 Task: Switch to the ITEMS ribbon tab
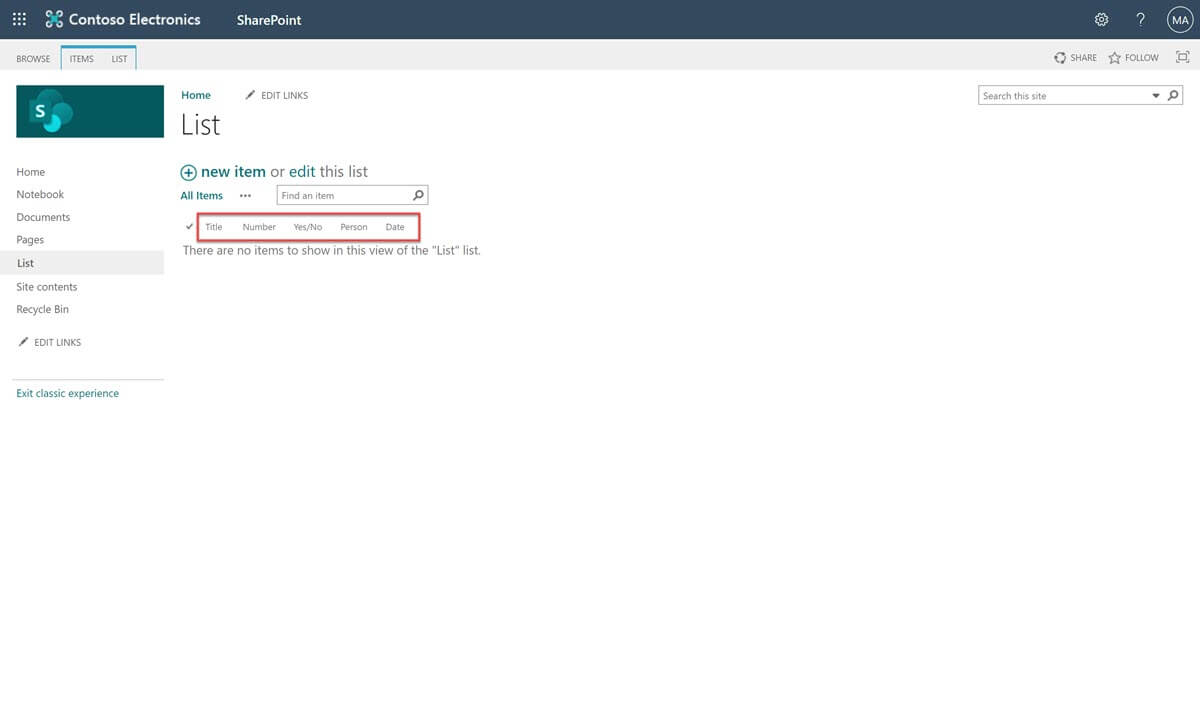tap(81, 58)
